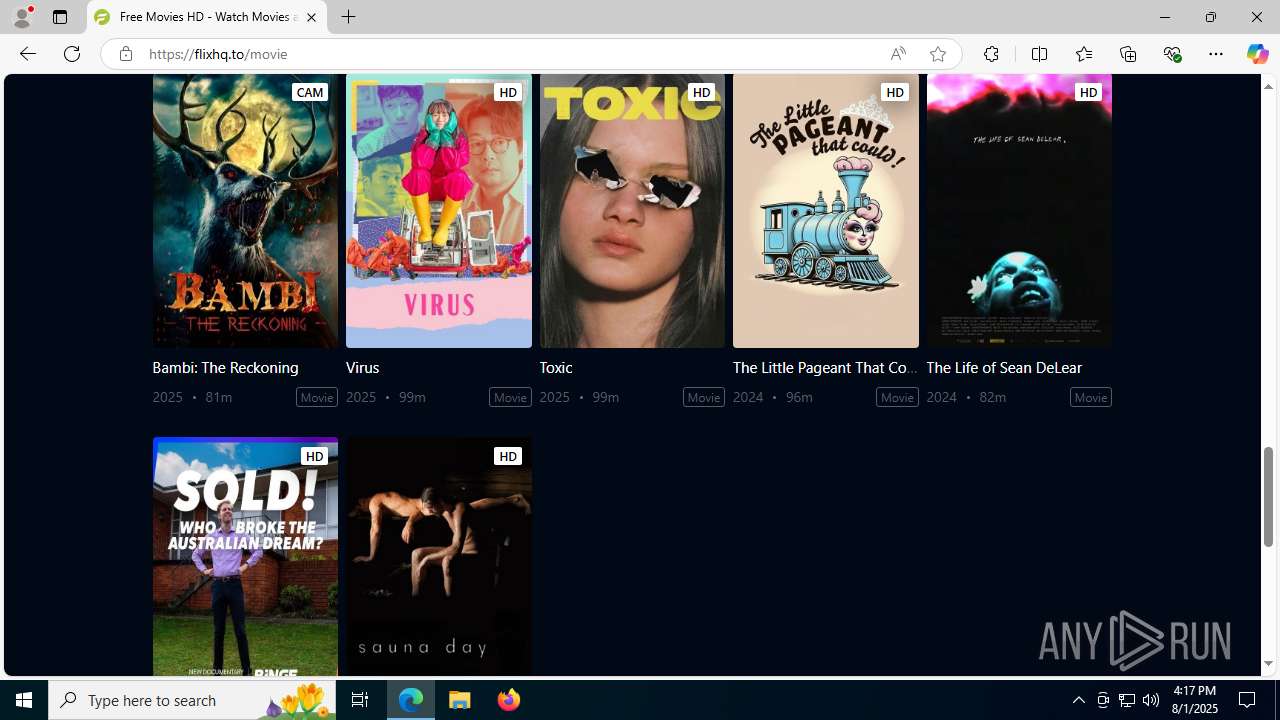Image resolution: width=1280 pixels, height=720 pixels.
Task: Click Movie tag under Toxic
Action: click(704, 397)
